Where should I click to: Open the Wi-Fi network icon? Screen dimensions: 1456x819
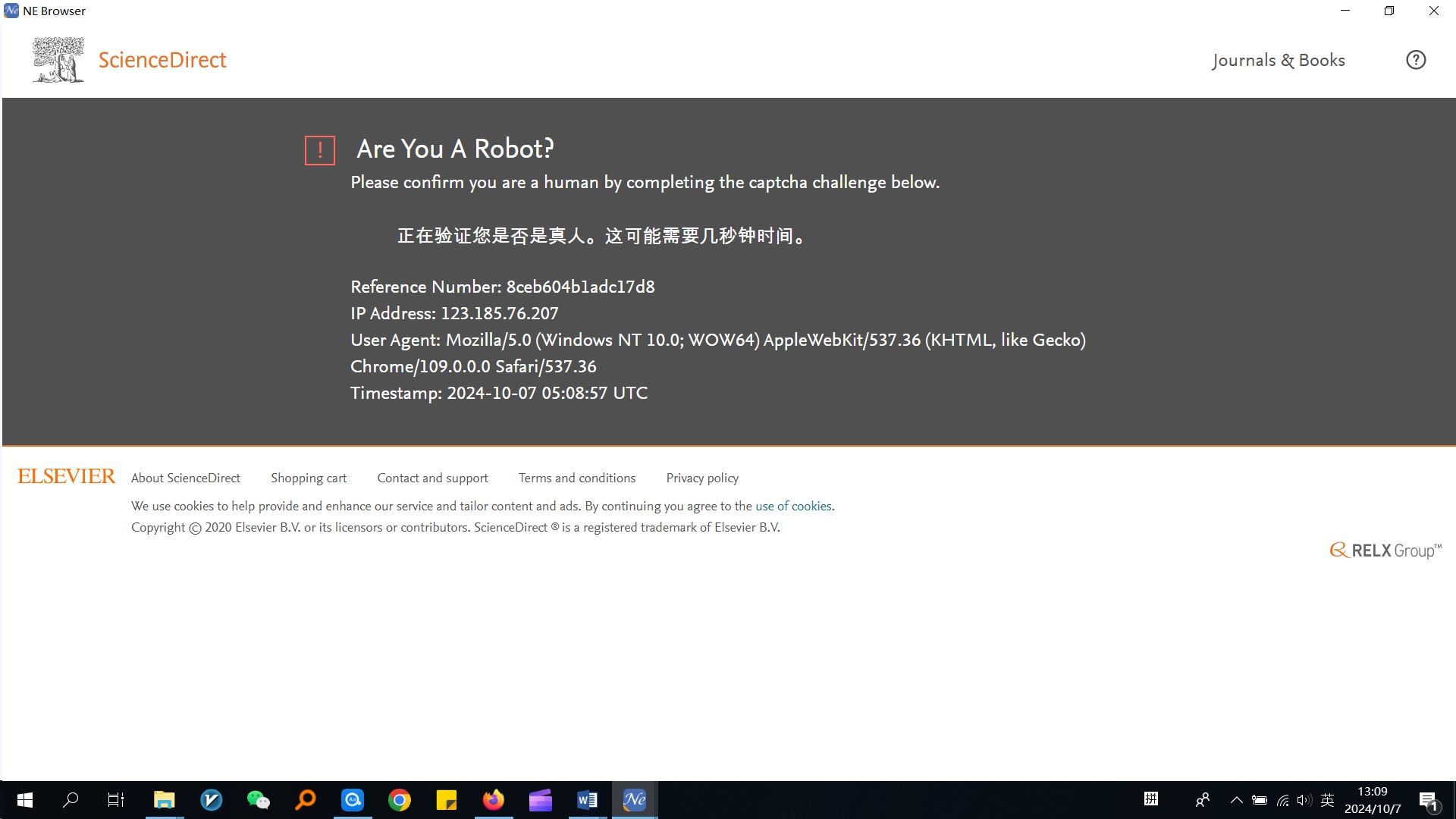tap(1282, 800)
